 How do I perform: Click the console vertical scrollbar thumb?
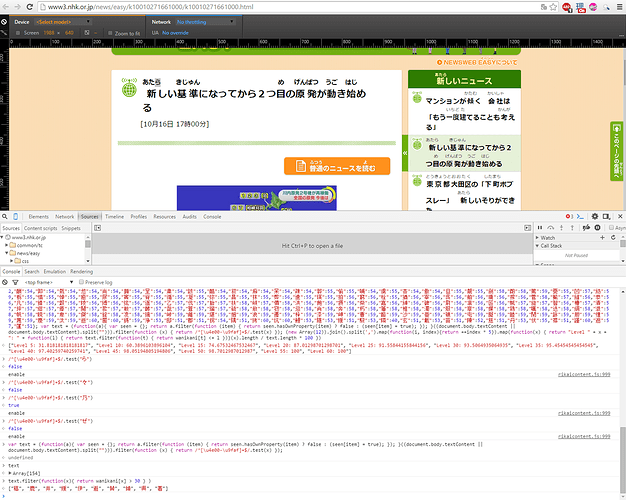622,459
